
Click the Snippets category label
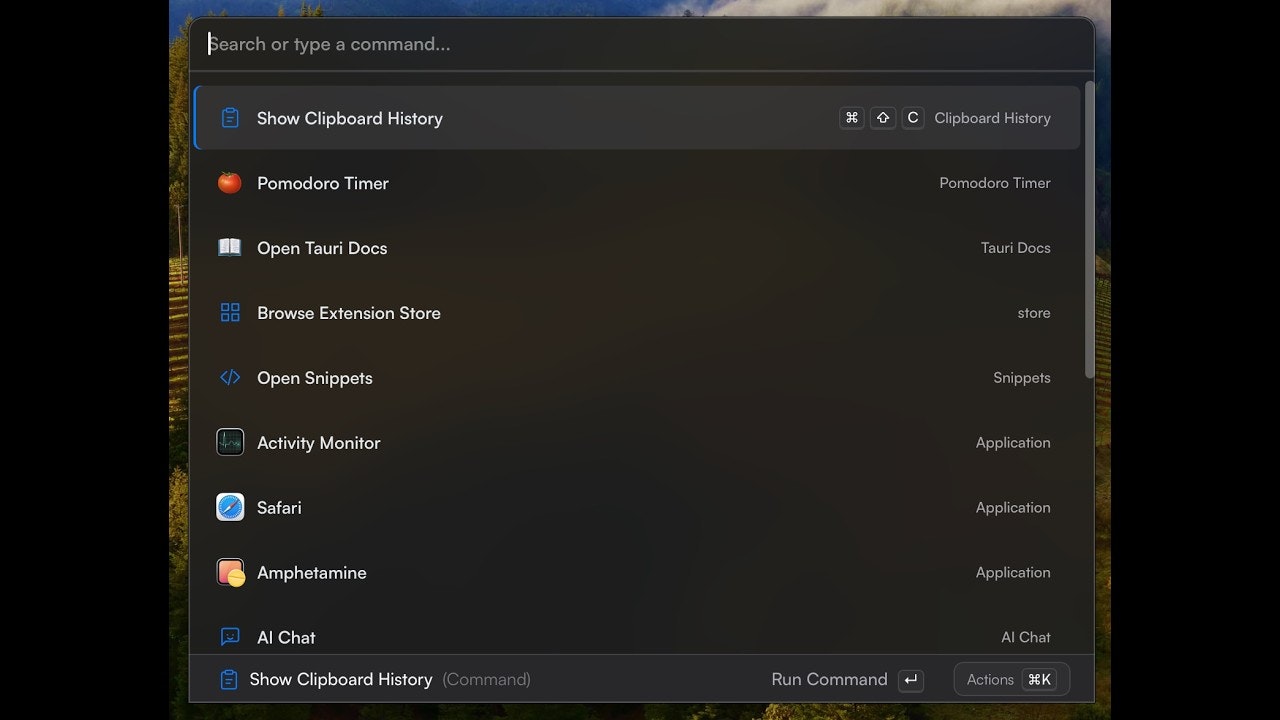1022,378
